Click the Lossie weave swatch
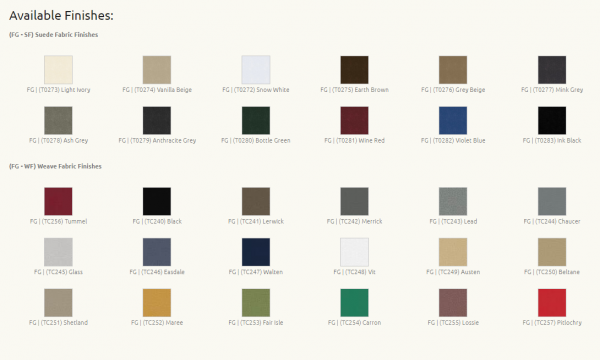 point(453,303)
